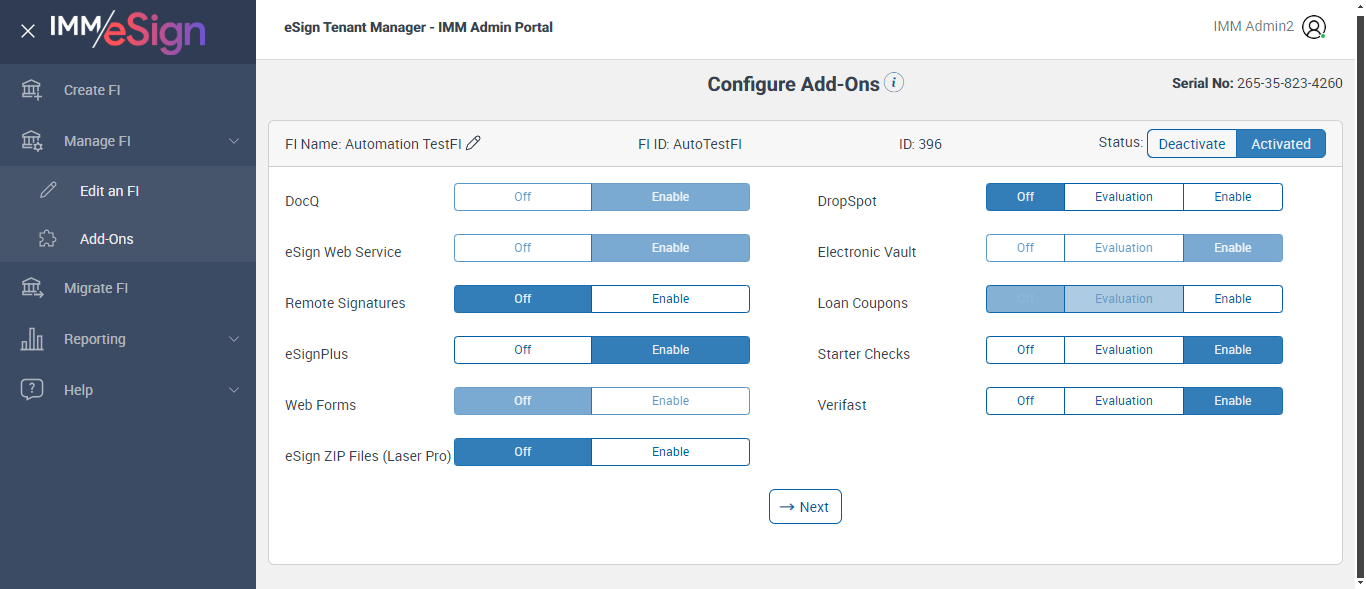Set DropSpot to Evaluation

pyautogui.click(x=1123, y=197)
